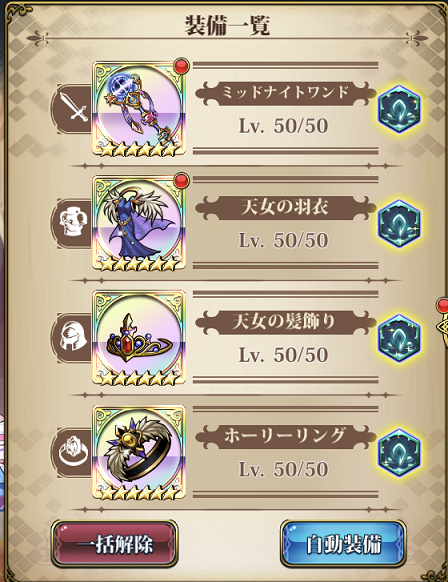Click the helmet slot icon

point(73,337)
